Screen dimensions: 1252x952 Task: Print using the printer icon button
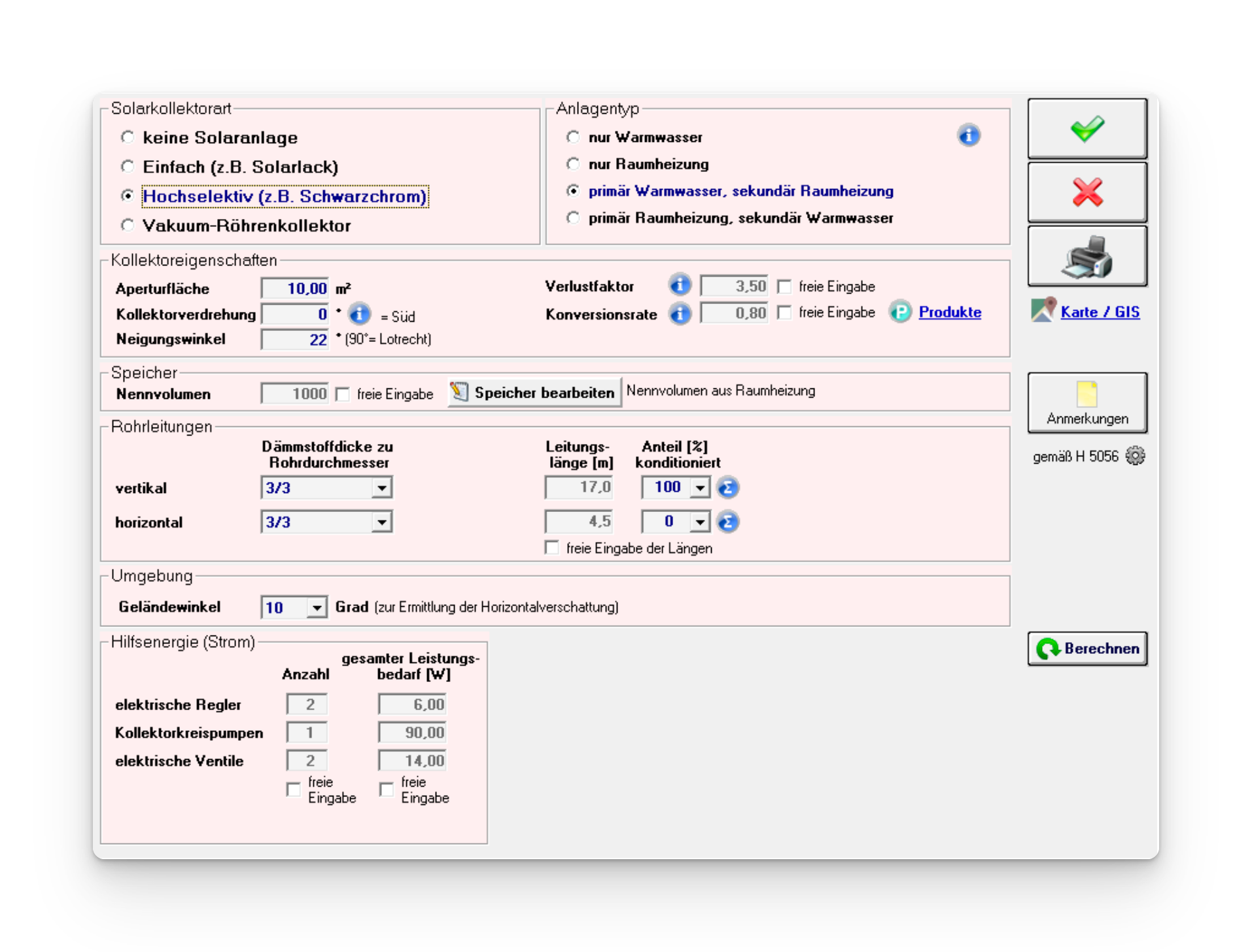[x=1087, y=256]
